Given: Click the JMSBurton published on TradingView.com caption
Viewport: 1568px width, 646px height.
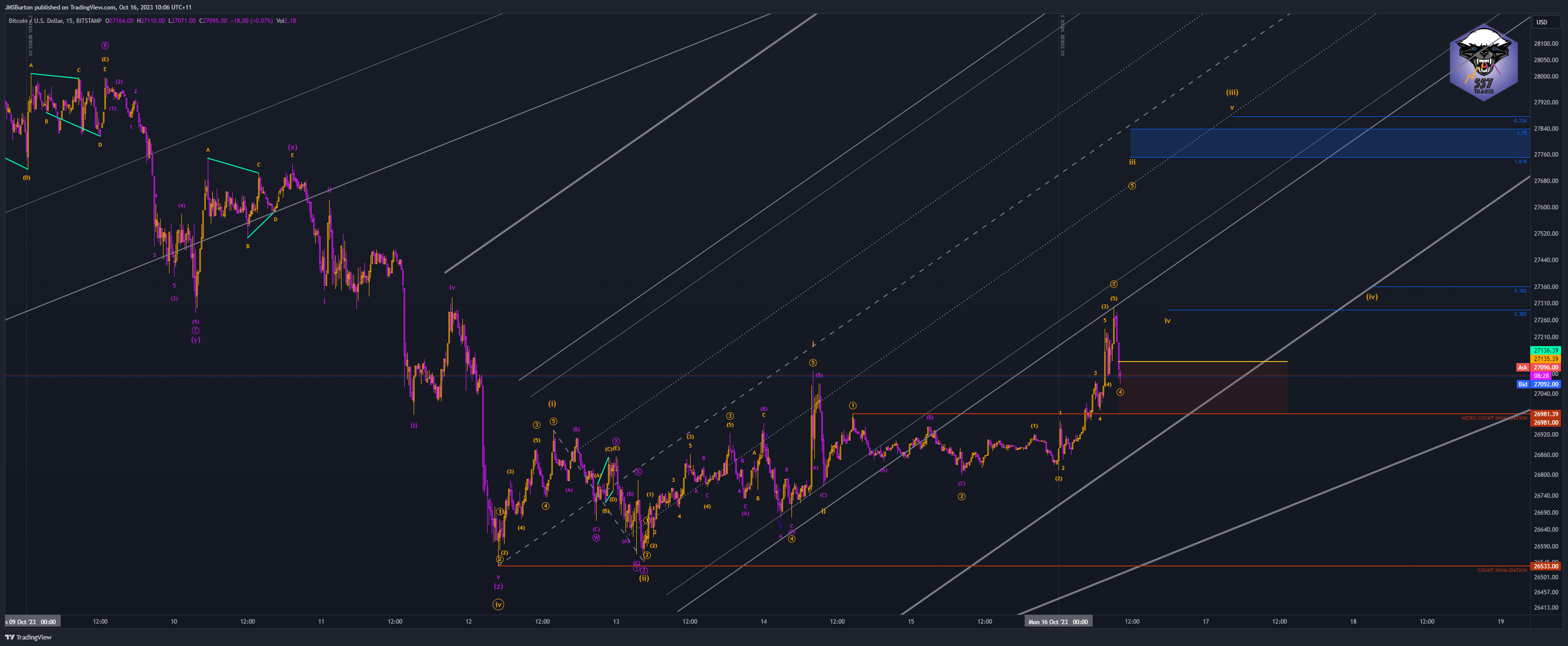Looking at the screenshot, I should (x=60, y=7).
